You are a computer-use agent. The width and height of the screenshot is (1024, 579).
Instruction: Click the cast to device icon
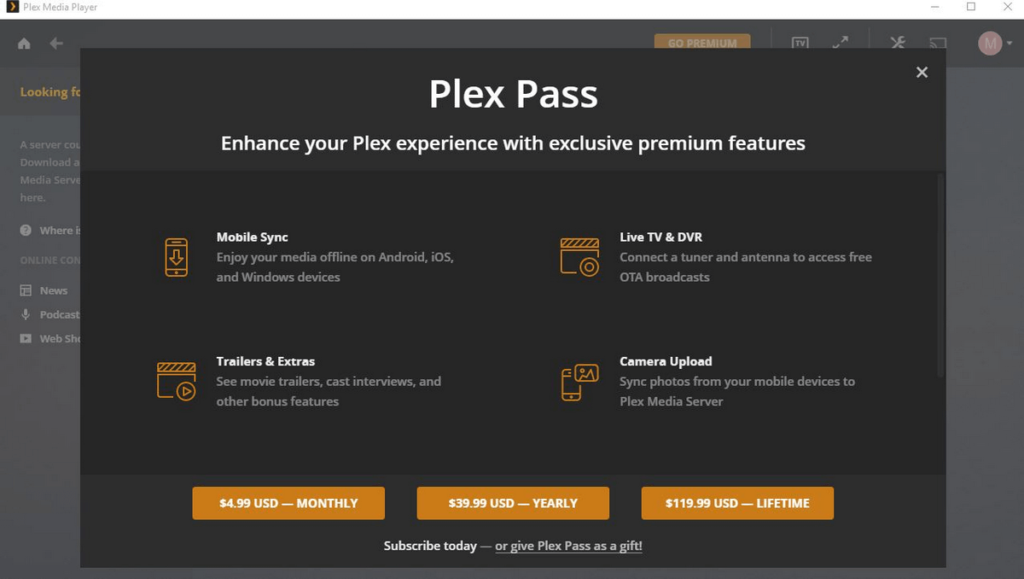(x=938, y=43)
